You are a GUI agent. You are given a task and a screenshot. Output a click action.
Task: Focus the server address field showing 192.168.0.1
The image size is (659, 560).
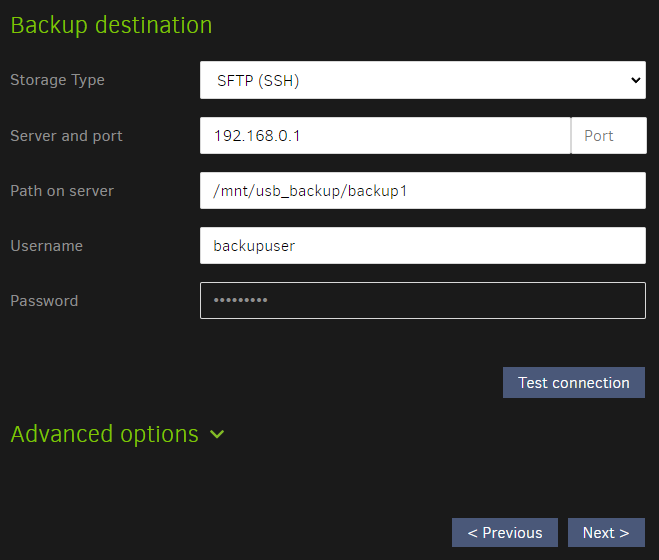pyautogui.click(x=385, y=136)
